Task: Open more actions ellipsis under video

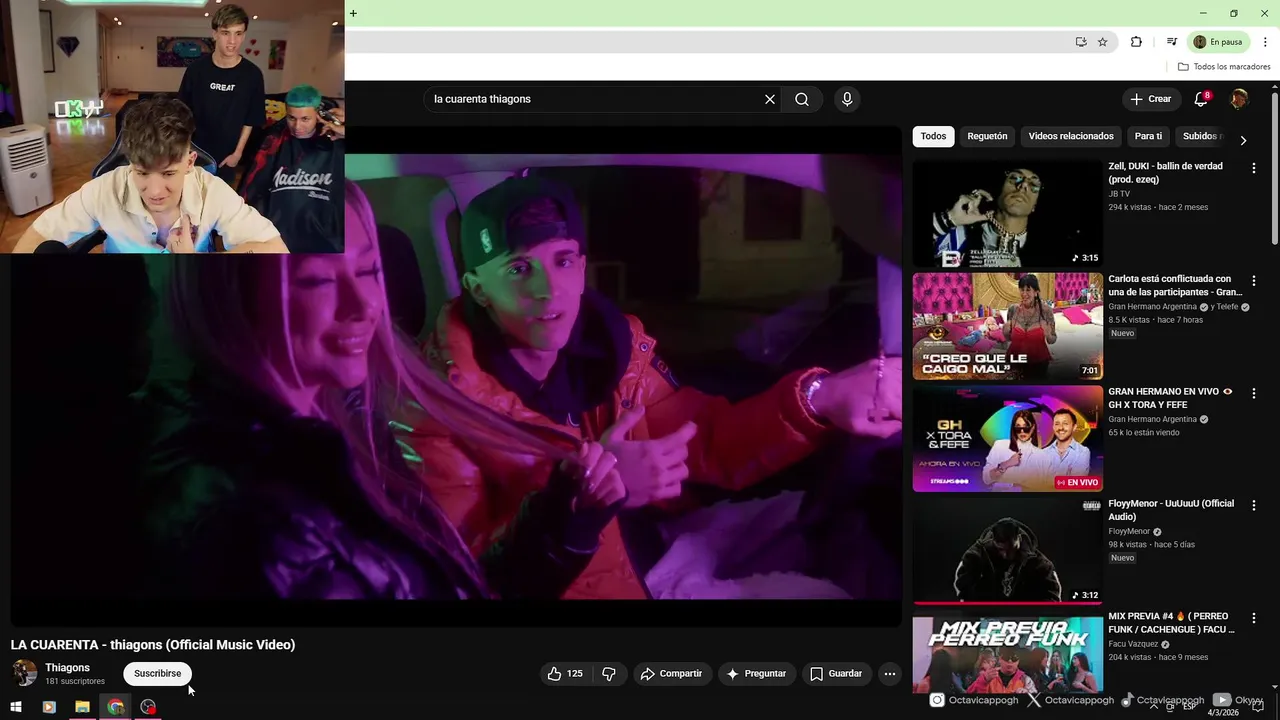Action: 890,674
